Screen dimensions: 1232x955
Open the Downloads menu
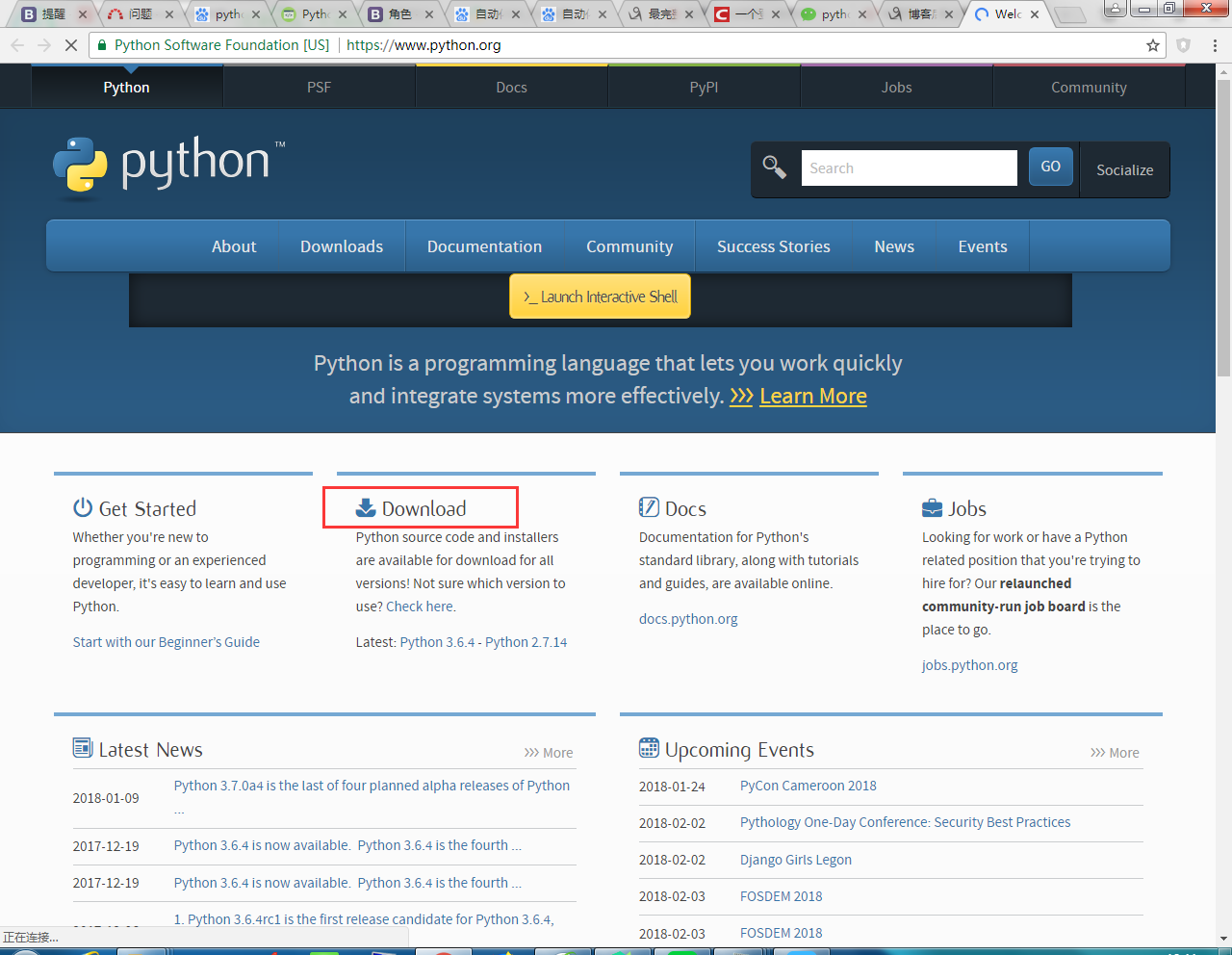pos(342,246)
